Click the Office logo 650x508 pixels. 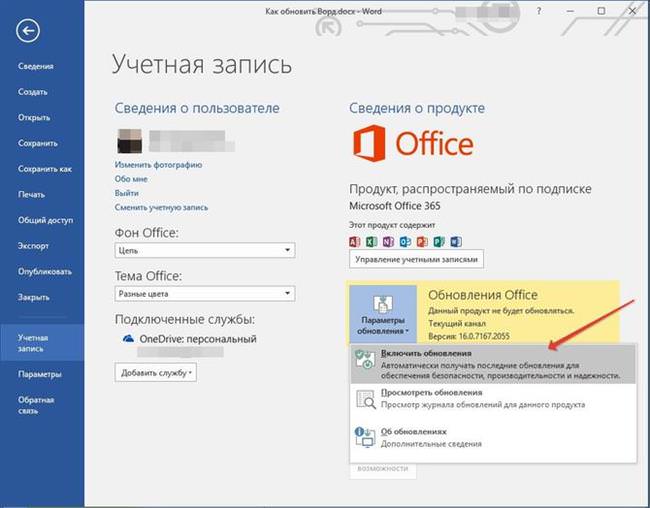click(x=413, y=143)
